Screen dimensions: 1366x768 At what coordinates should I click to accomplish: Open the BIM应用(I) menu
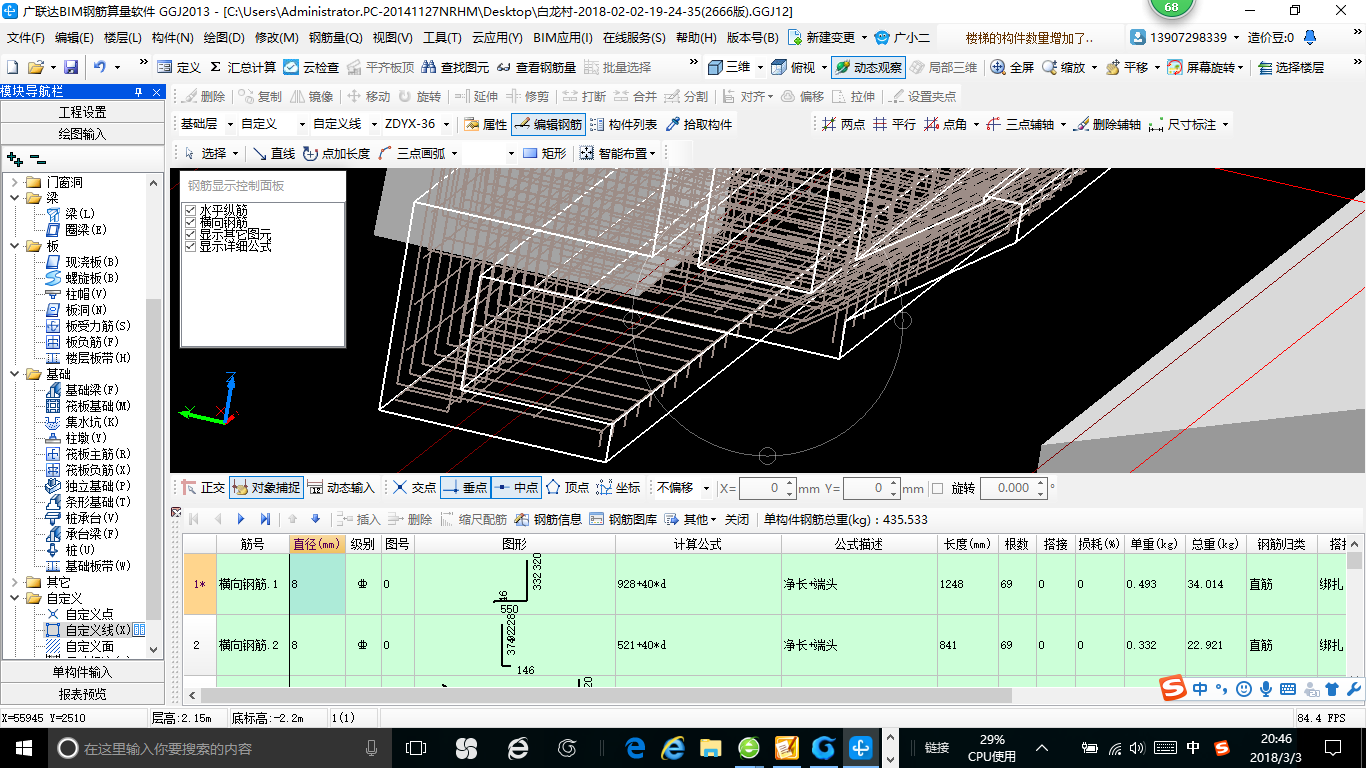(562, 38)
